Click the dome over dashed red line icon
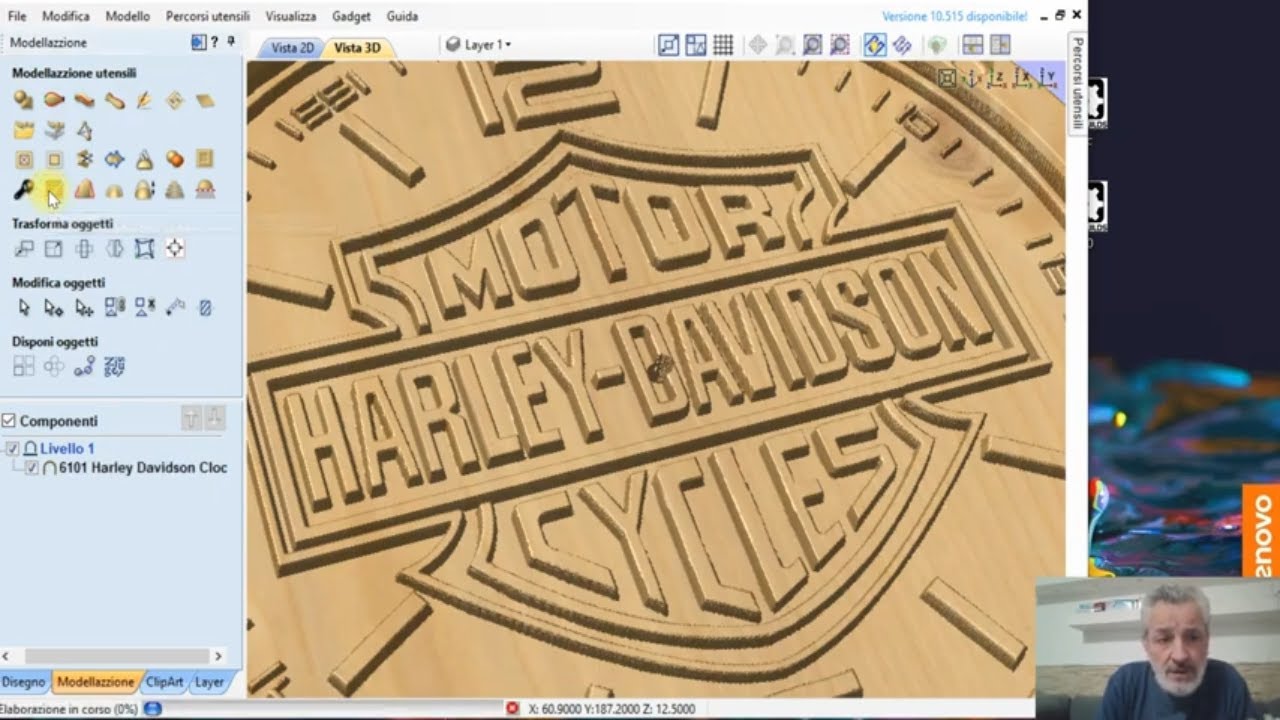Screen dimensions: 1280x720 coord(204,189)
